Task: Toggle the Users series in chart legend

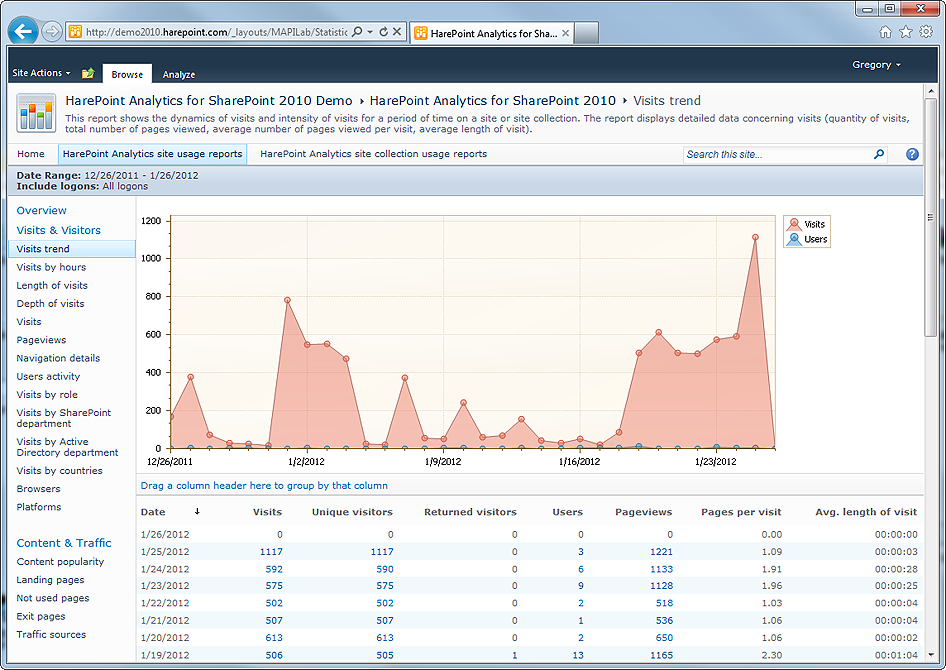Action: 807,239
